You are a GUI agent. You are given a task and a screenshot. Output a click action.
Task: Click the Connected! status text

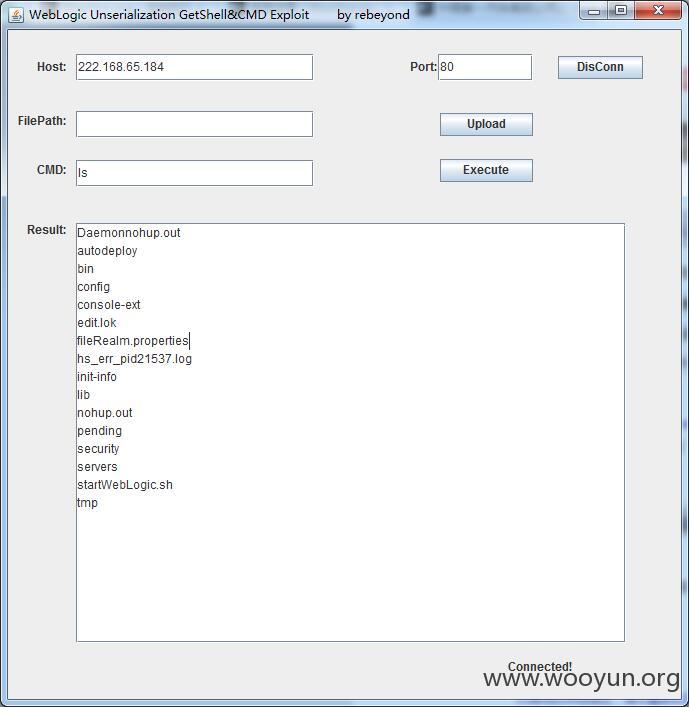[x=540, y=667]
